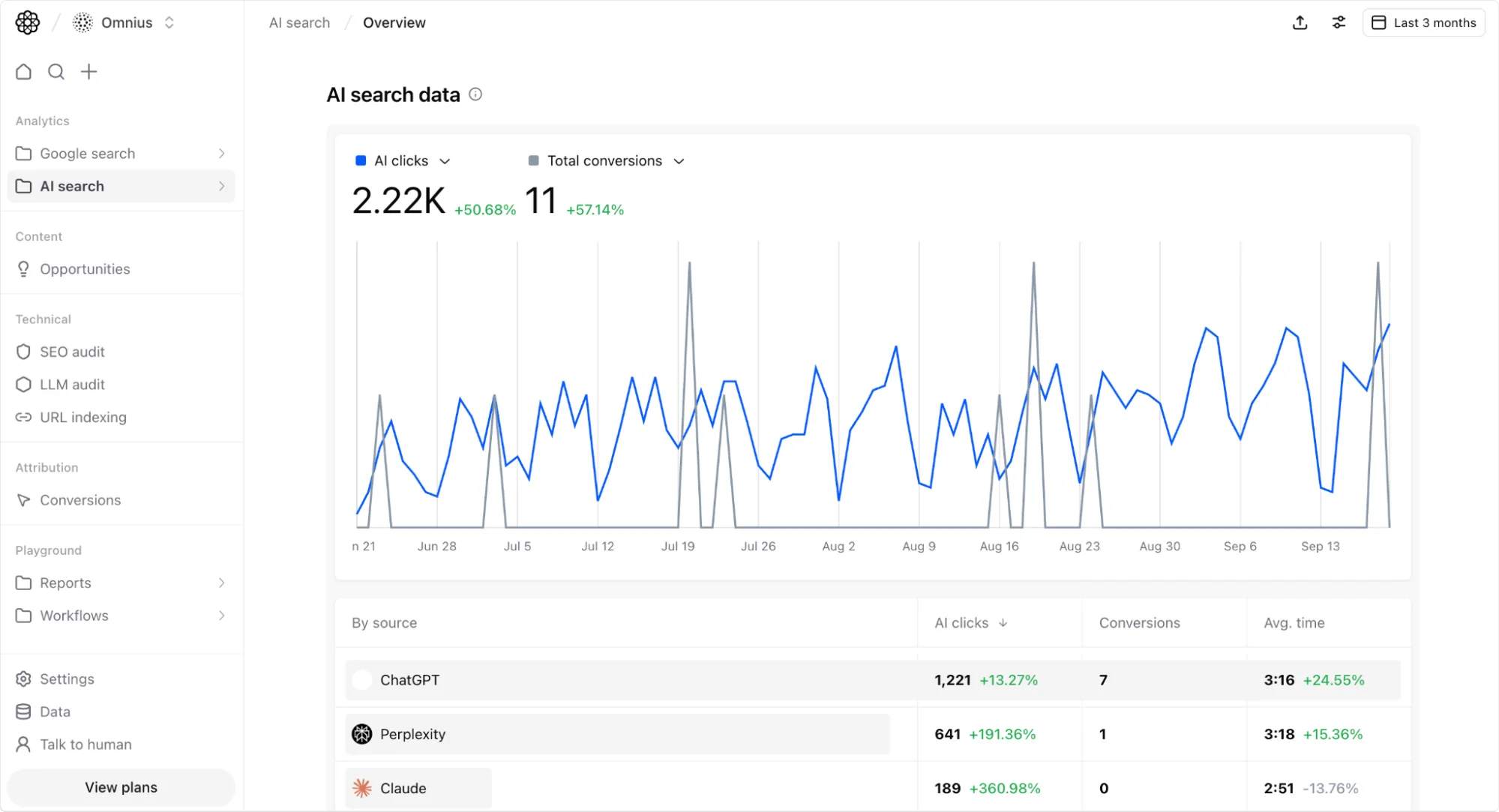Open the Reports section
1499x812 pixels.
(65, 583)
